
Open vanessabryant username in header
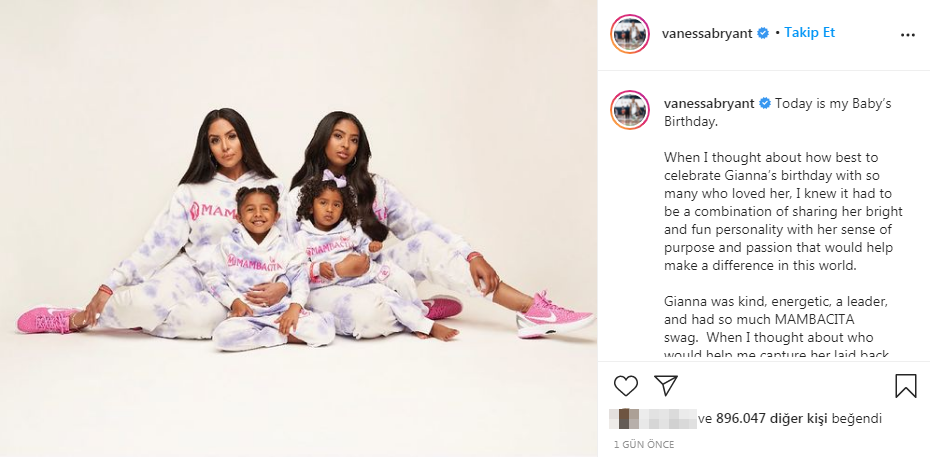707,33
